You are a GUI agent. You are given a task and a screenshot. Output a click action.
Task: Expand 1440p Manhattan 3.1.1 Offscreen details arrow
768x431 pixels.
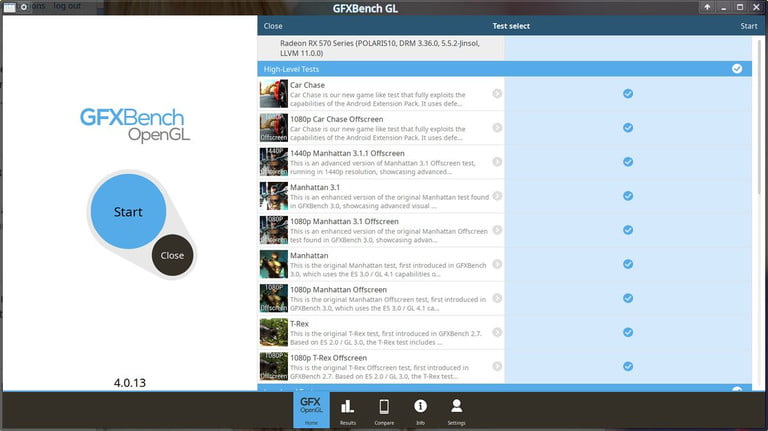(497, 162)
